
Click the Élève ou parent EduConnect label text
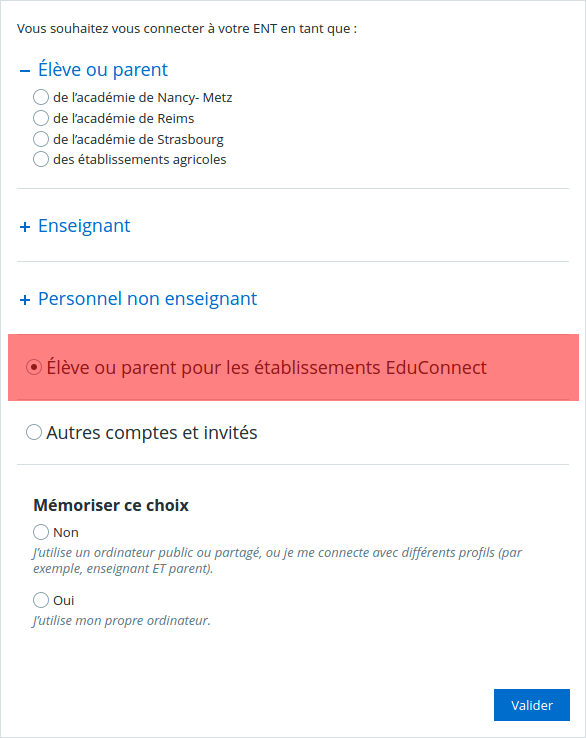266,368
